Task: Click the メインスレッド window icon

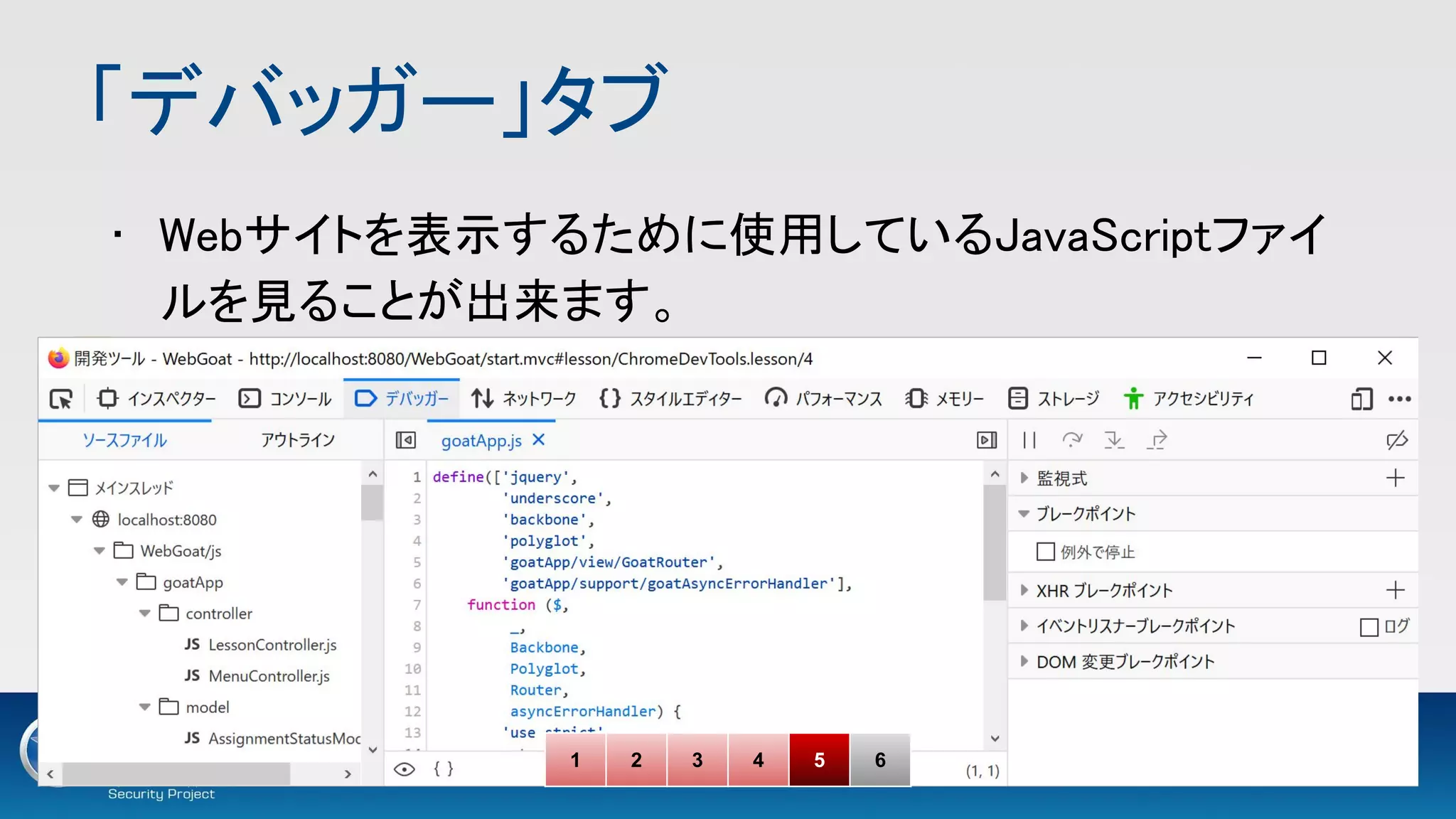Action: (x=77, y=488)
